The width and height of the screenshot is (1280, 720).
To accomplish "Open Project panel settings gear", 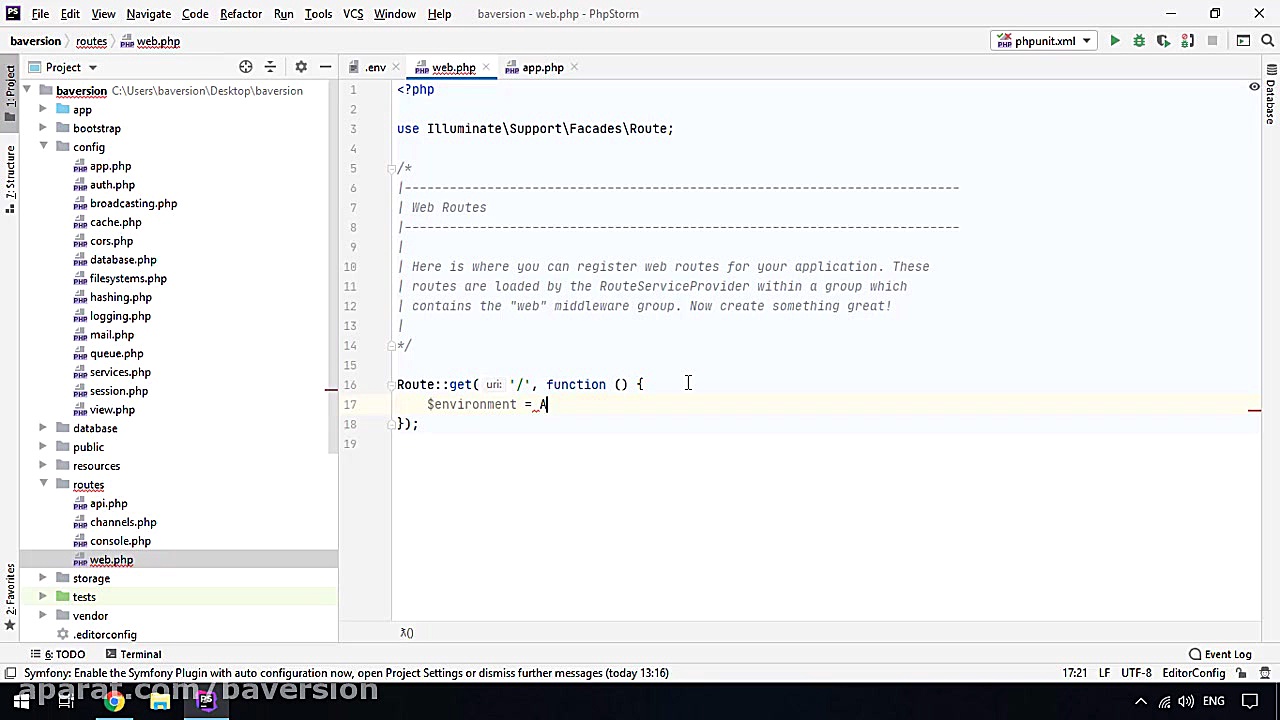I will pyautogui.click(x=301, y=67).
